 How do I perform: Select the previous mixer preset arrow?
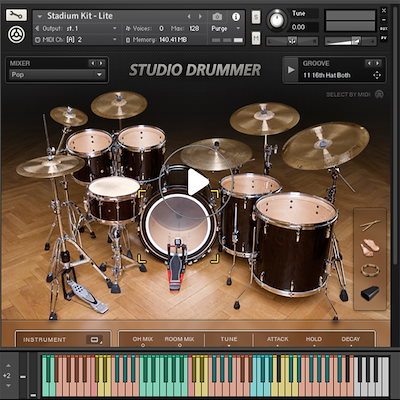click(92, 63)
